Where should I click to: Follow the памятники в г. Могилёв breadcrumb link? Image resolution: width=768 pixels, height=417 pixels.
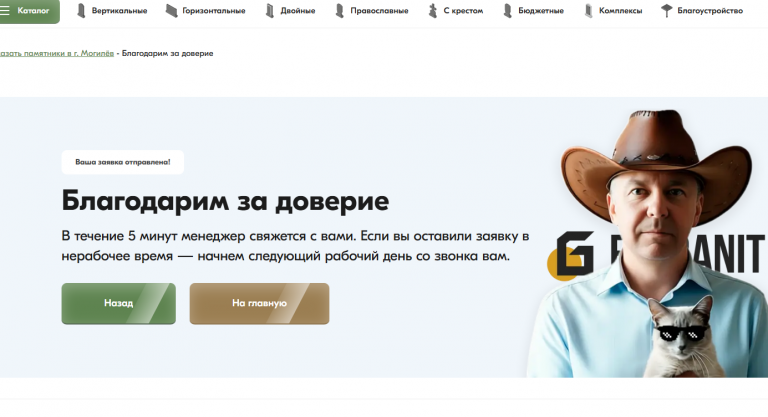(57, 53)
